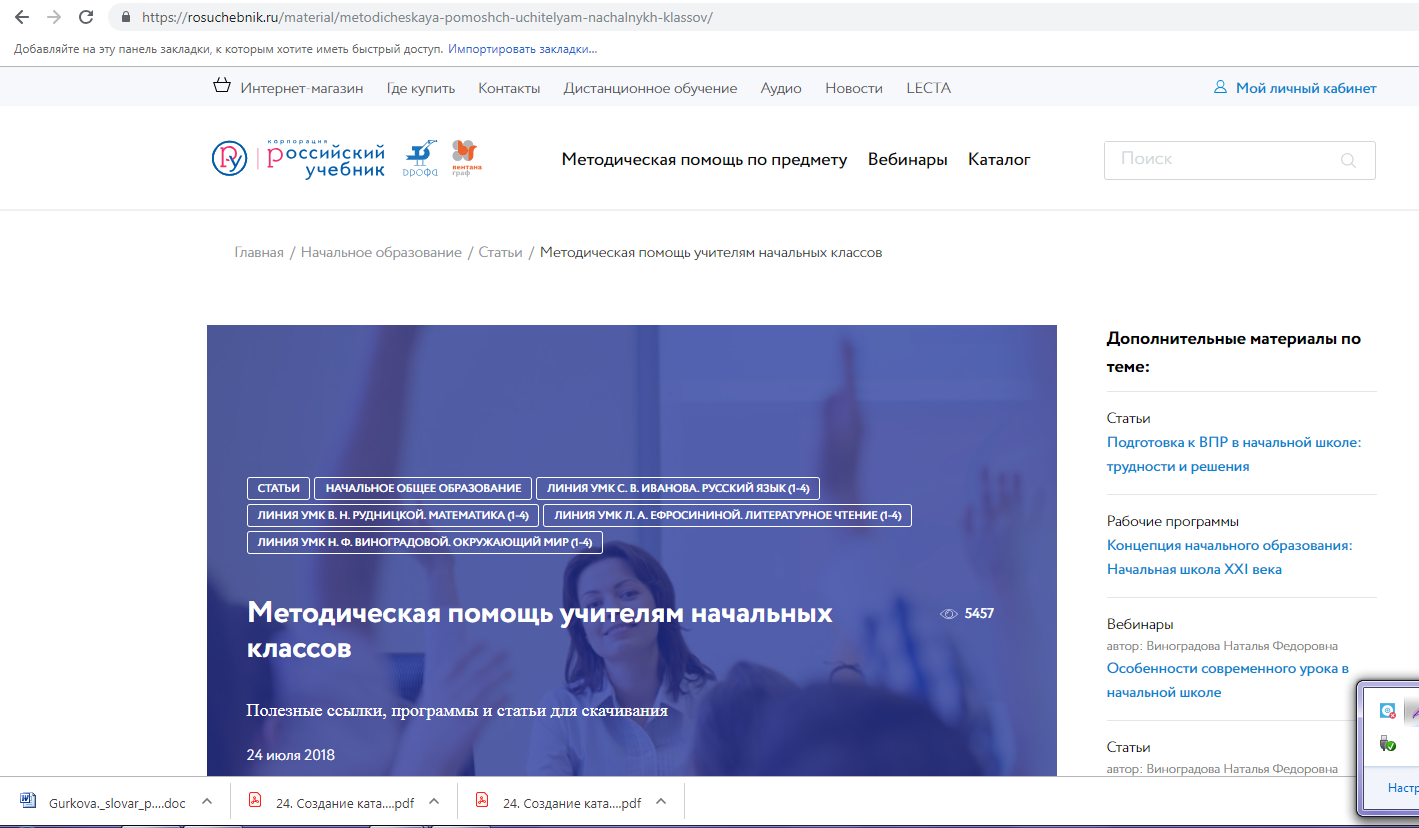Screen dimensions: 1419x828
Task: Expand options for Gurkova._slovar doc download
Action: pyautogui.click(x=207, y=802)
